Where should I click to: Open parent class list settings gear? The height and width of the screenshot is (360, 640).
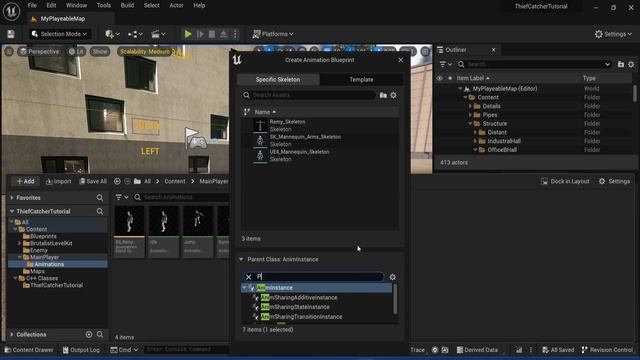[393, 277]
